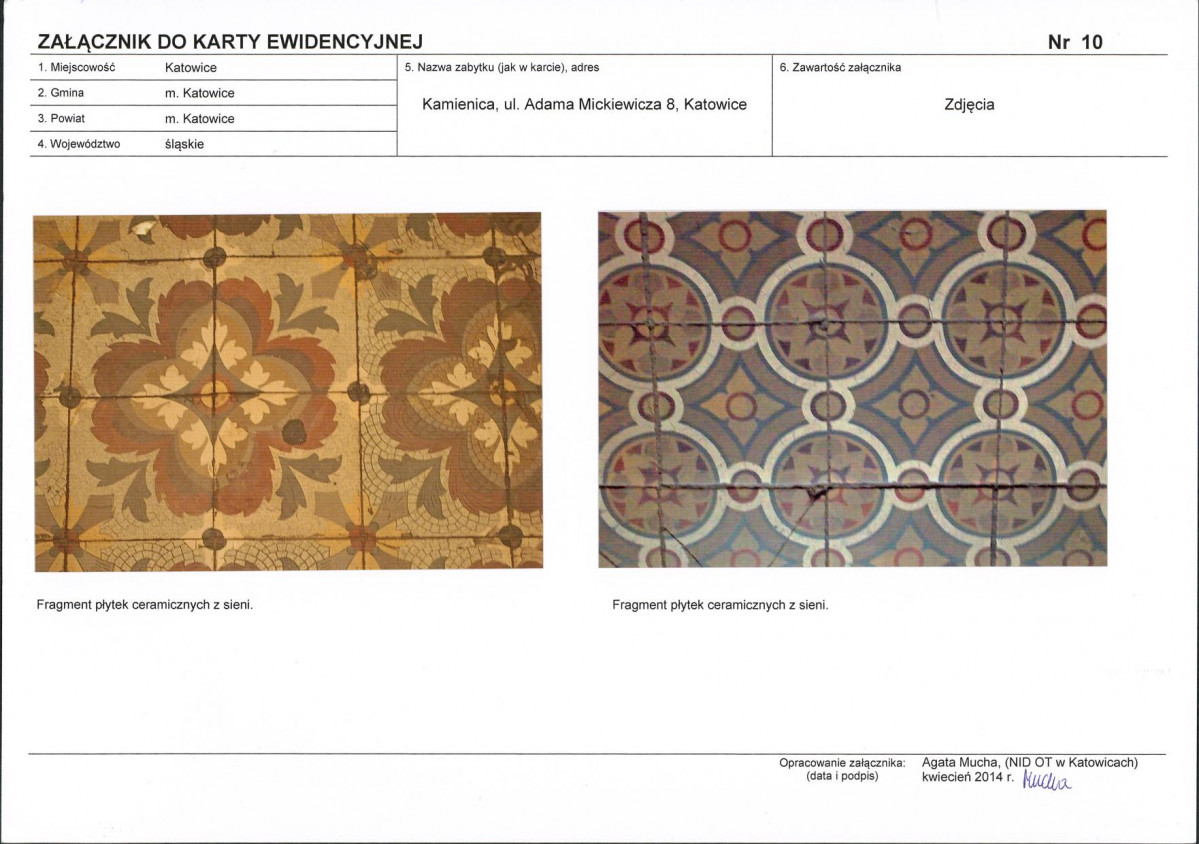
Task: Click the label Opracowanie załącznika
Action: pos(842,763)
